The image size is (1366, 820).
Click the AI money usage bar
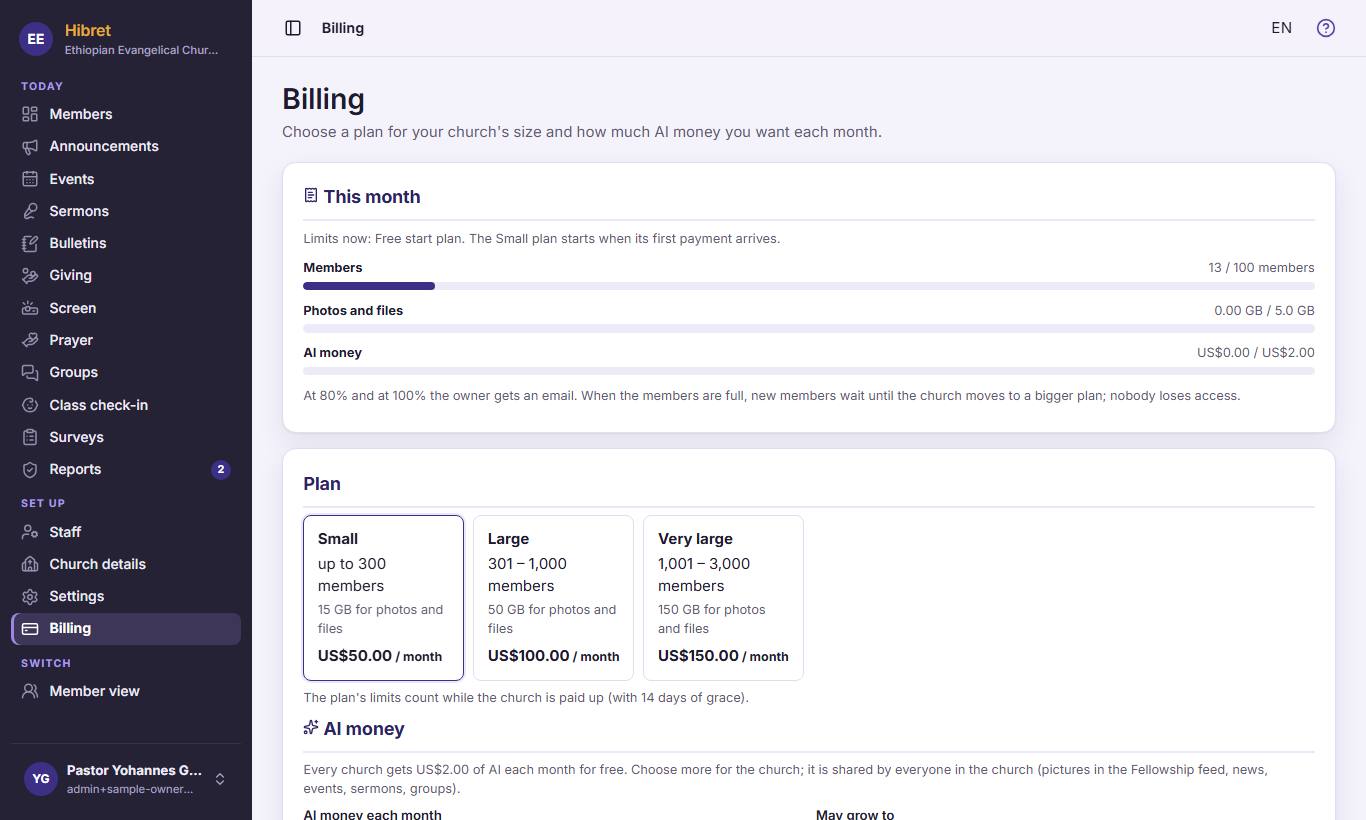coord(809,371)
